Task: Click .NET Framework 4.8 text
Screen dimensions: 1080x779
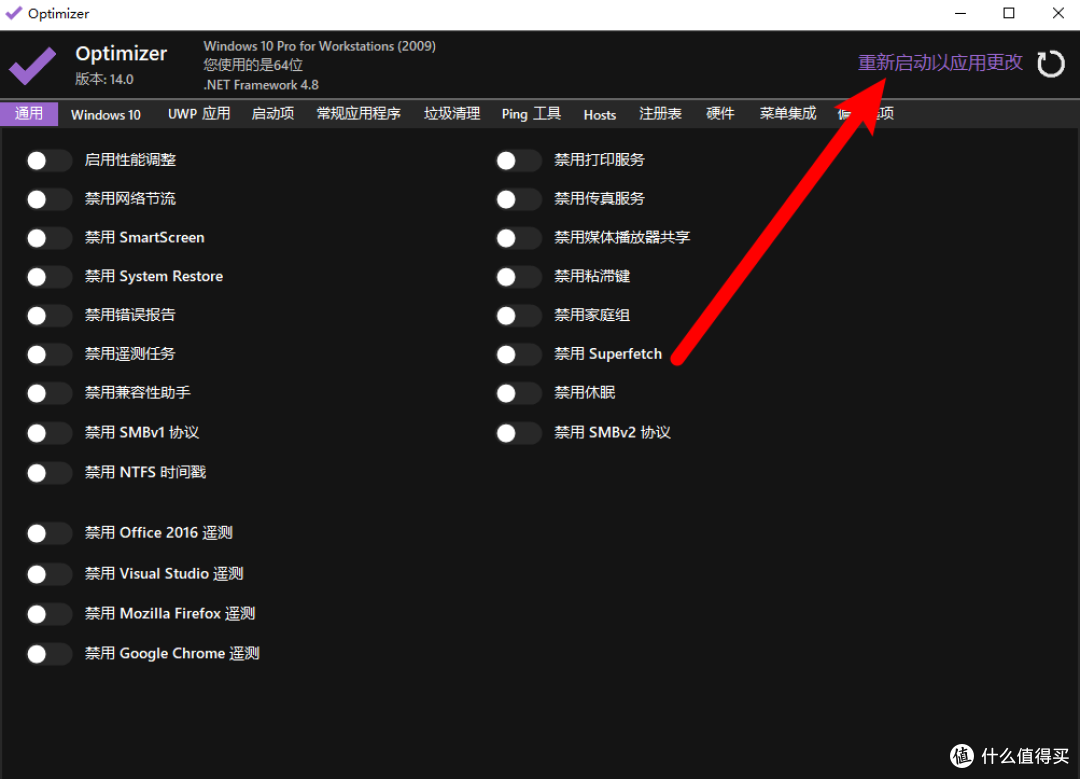Action: pos(261,85)
